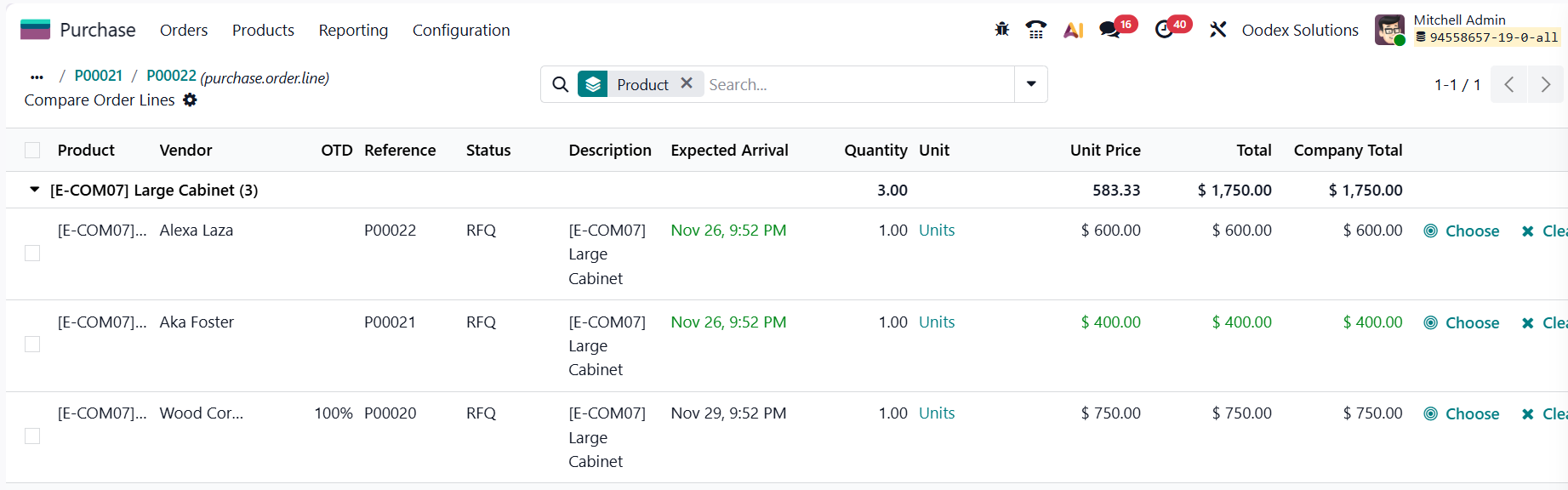Check the Alexa Laza row checkbox
Screen dimensions: 1568x490
coord(32,254)
